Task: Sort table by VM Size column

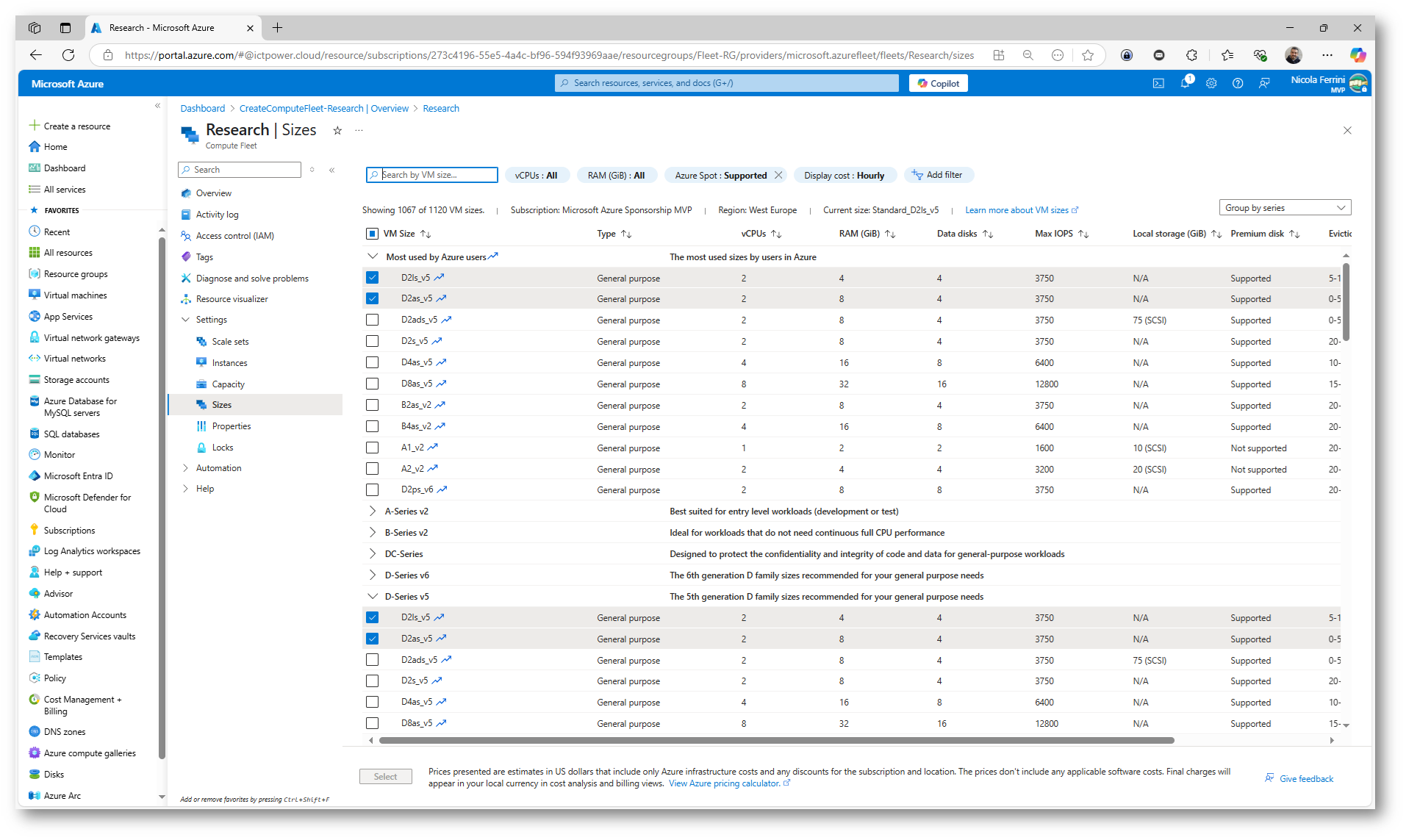Action: point(406,234)
